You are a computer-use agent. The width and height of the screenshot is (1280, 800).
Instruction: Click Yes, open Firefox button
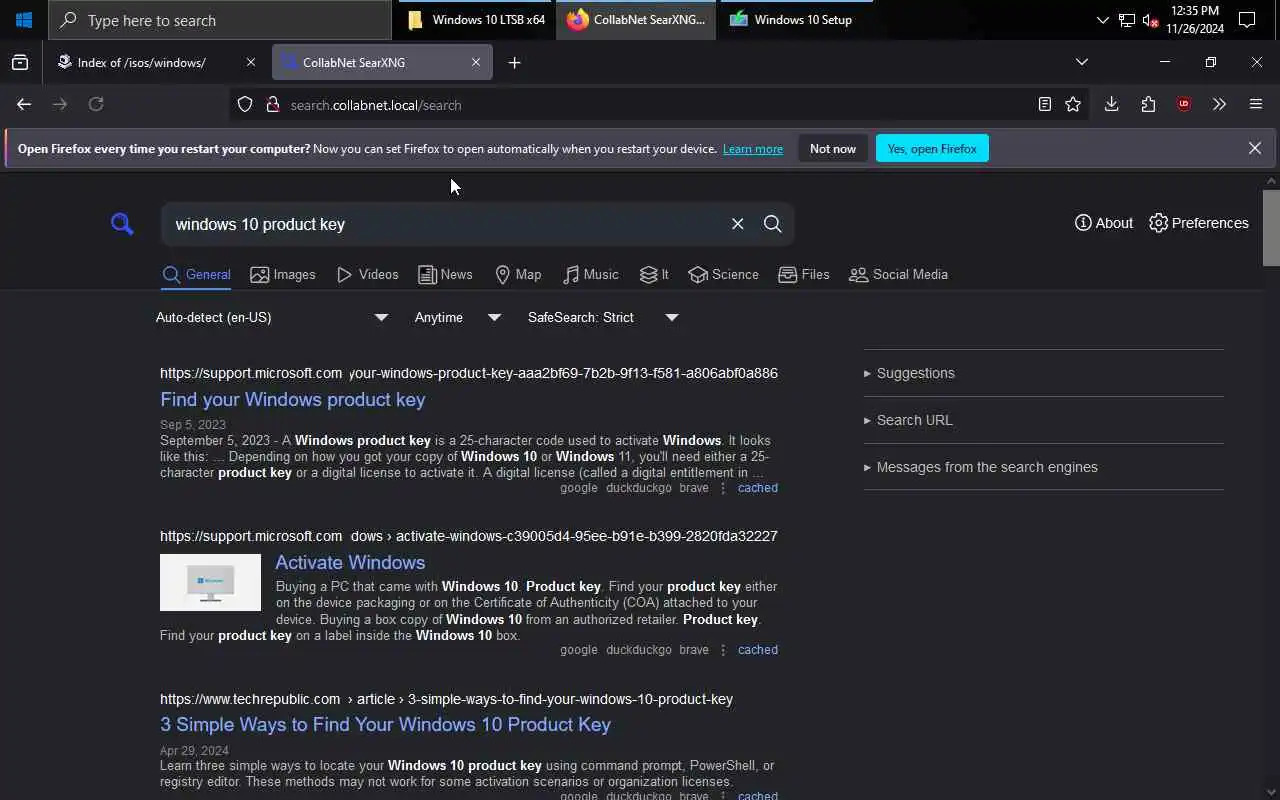[932, 148]
